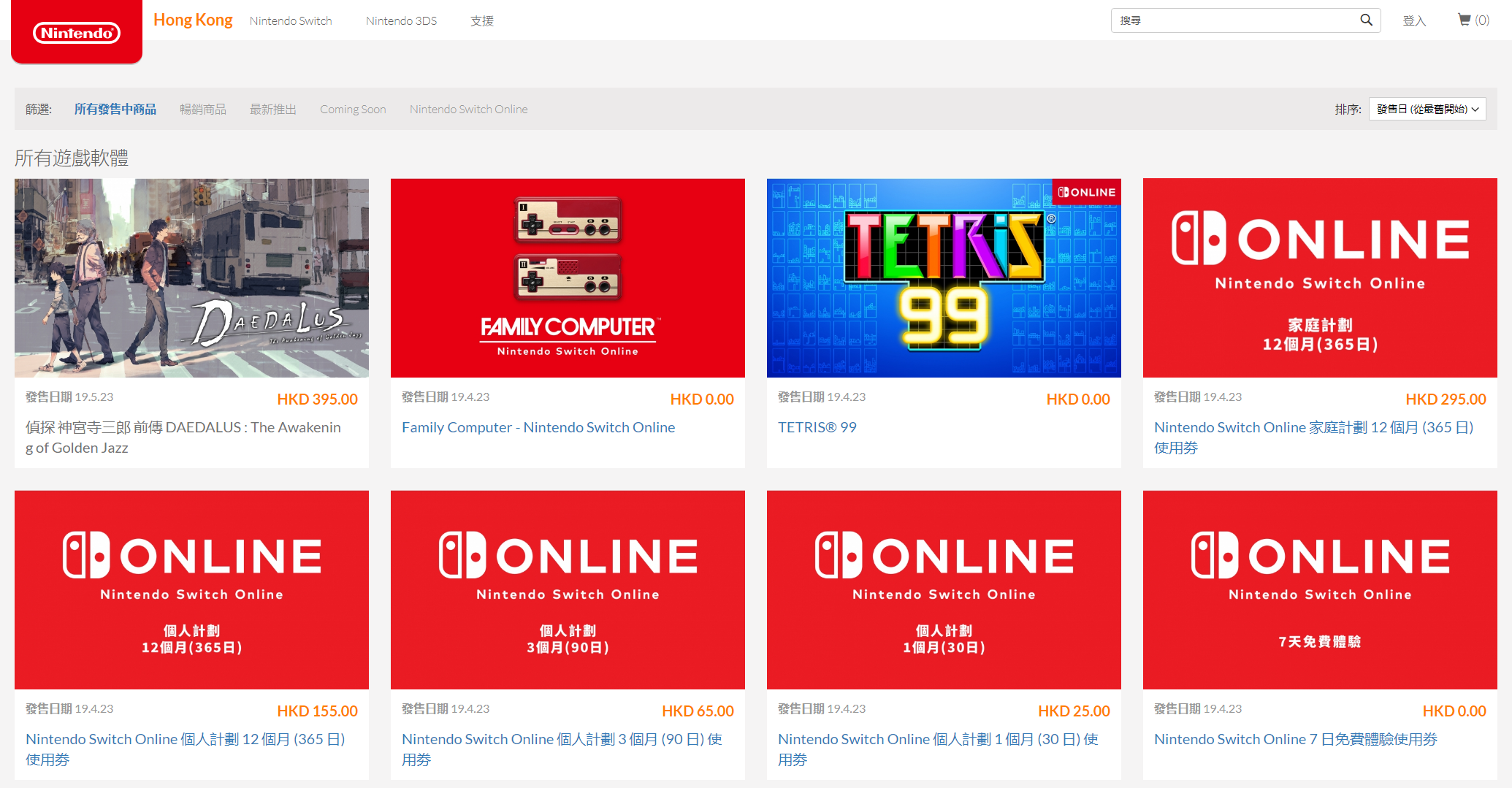Image resolution: width=1512 pixels, height=788 pixels.
Task: Open the 個人計劃 12個月 Online image
Action: pyautogui.click(x=191, y=589)
